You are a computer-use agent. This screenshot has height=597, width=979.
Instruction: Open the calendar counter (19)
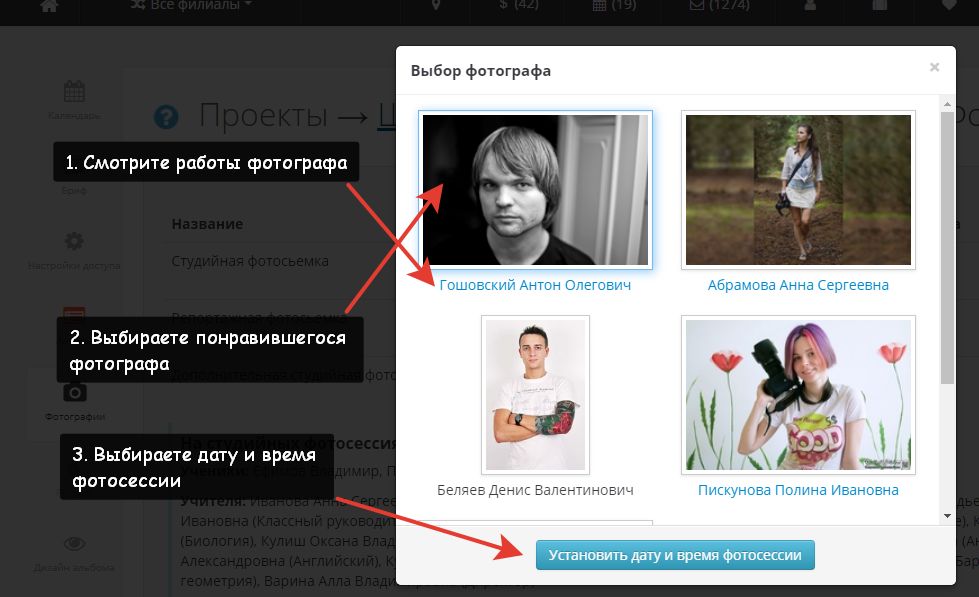click(614, 5)
